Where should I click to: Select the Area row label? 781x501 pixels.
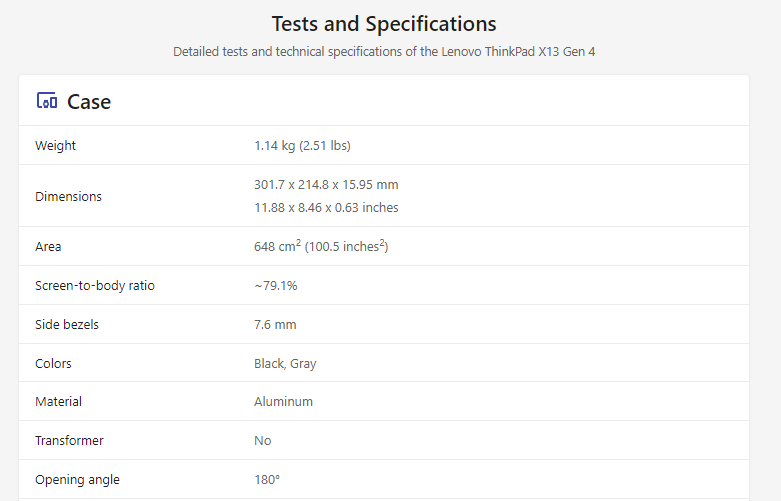[48, 247]
